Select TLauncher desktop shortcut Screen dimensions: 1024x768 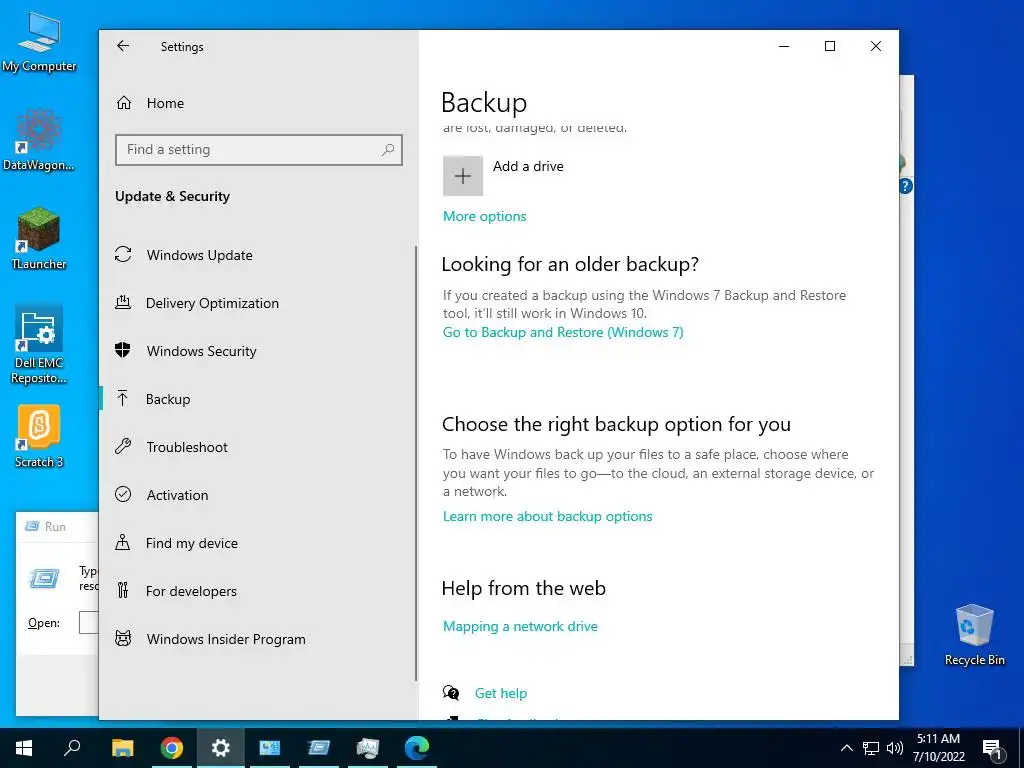coord(39,238)
